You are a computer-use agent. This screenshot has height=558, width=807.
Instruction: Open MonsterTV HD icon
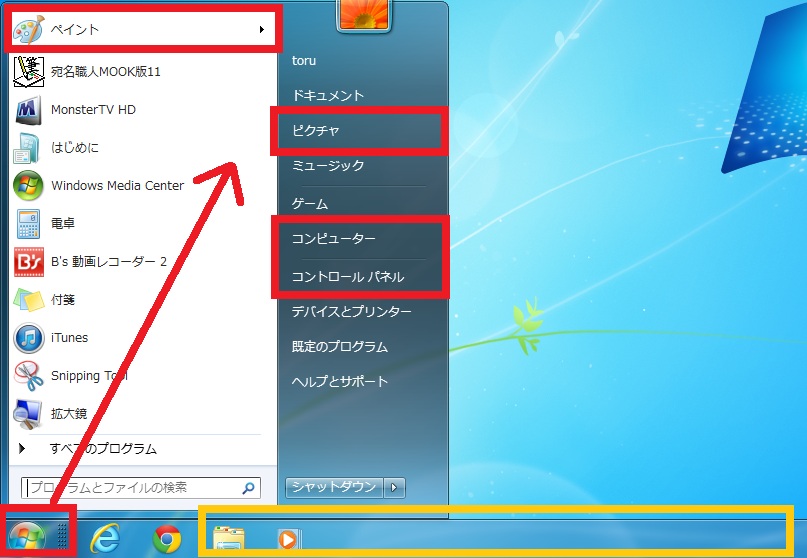pos(28,110)
